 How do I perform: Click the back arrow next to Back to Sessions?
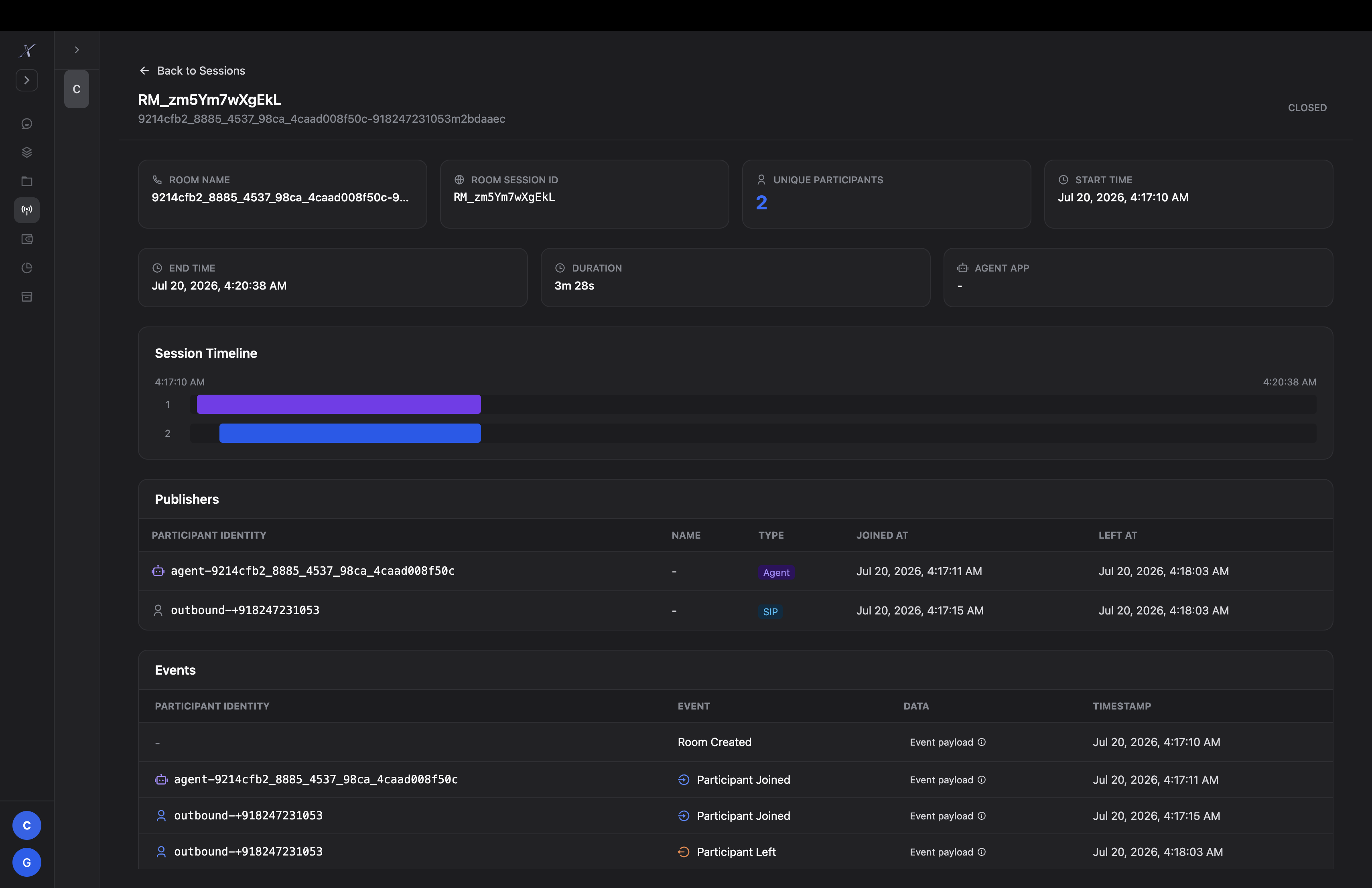click(x=144, y=70)
